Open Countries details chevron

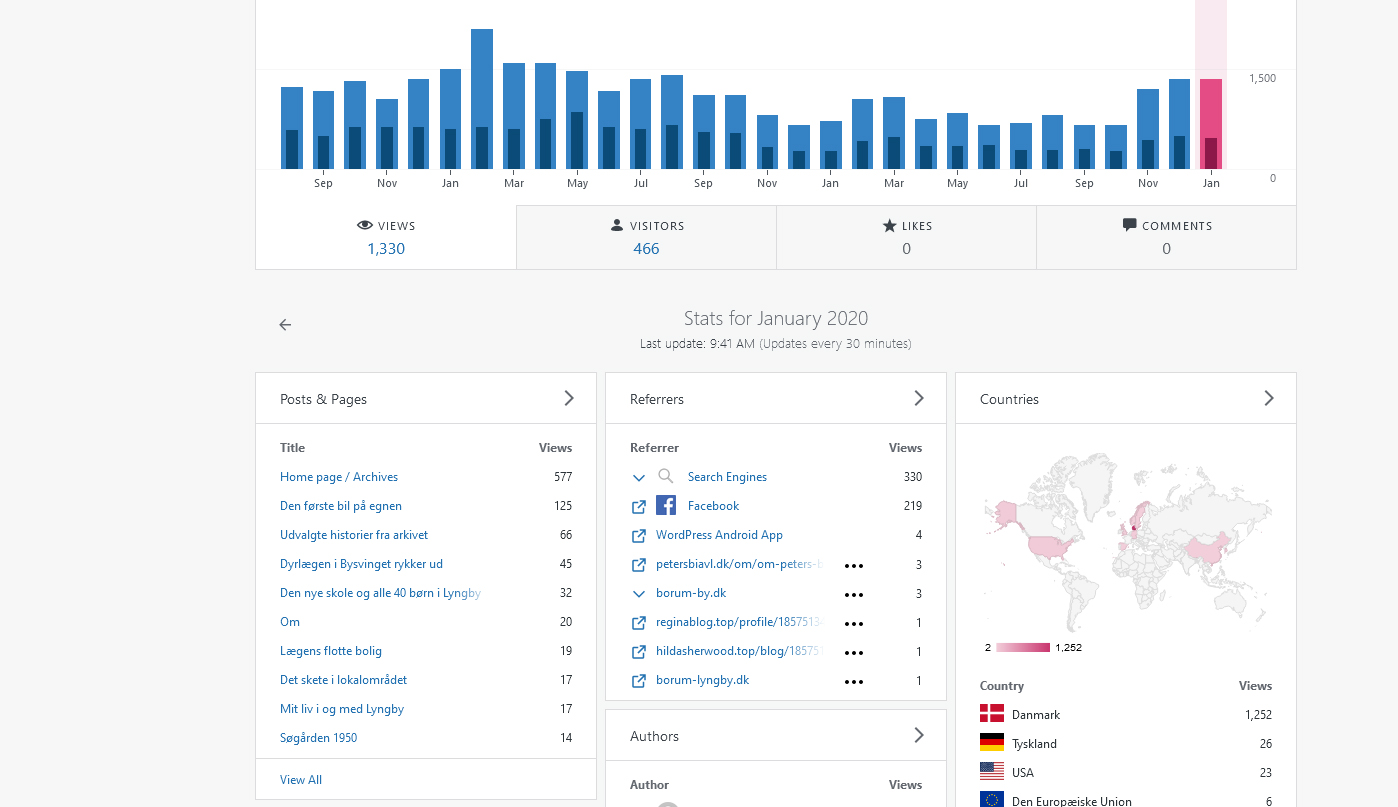click(1269, 398)
